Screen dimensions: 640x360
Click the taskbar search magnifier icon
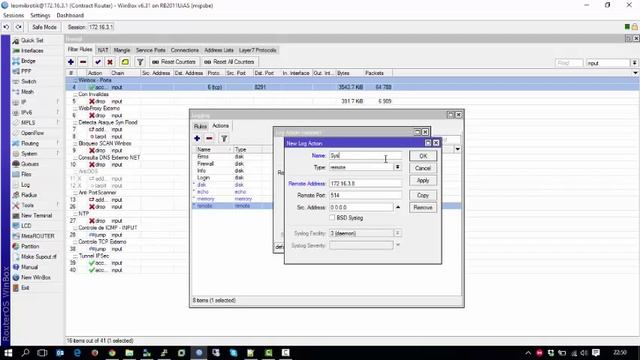pyautogui.click(x=25, y=353)
